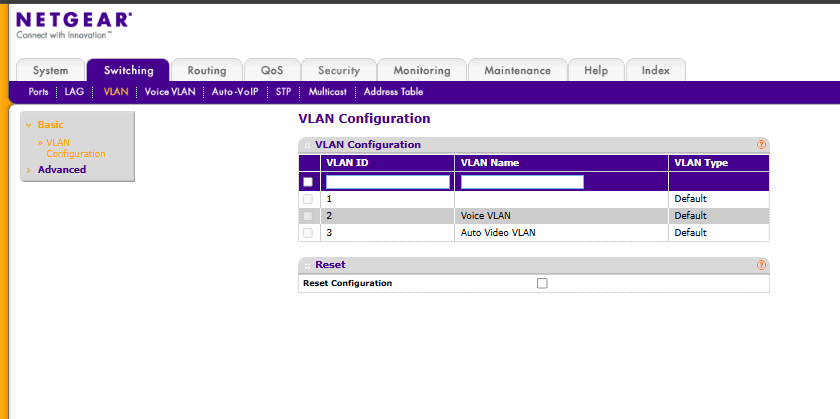
Task: Click the Reset section header
Action: 534,265
